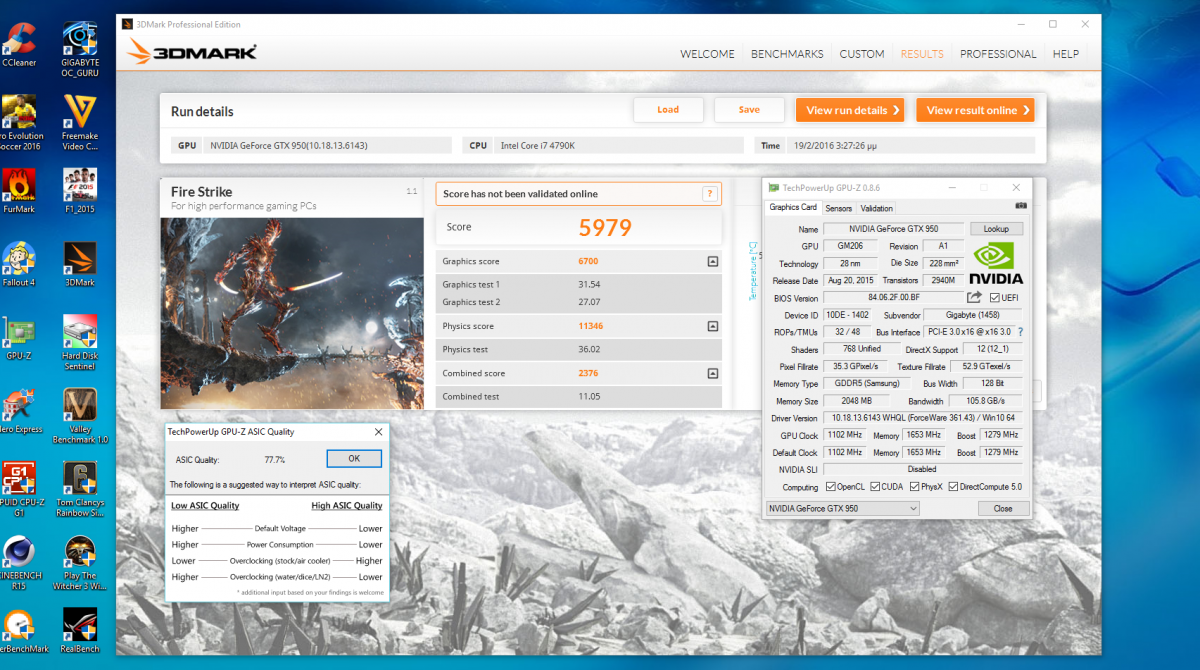
Task: Open the CINEBENCH R15 desktop shortcut
Action: coord(19,564)
